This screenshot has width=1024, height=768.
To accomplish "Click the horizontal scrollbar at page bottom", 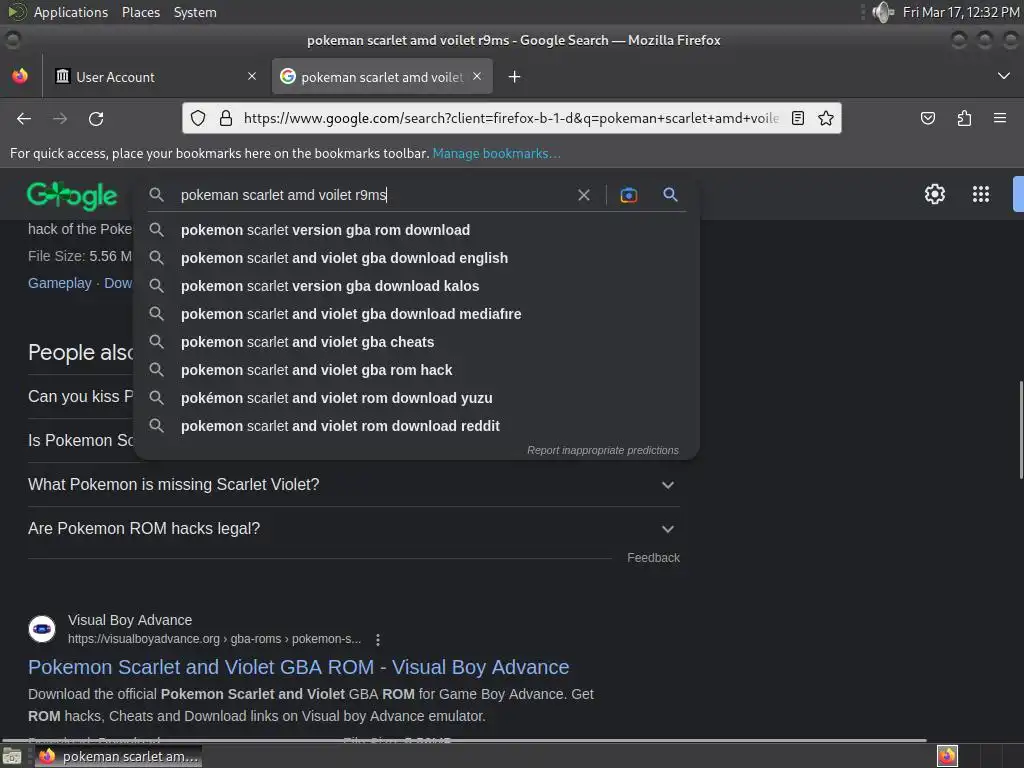I will coord(464,741).
